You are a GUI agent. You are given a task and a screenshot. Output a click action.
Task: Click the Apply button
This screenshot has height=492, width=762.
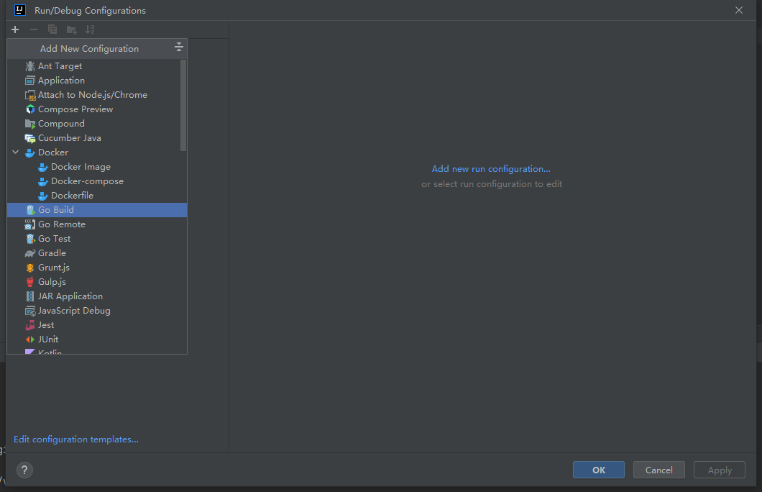coord(720,470)
